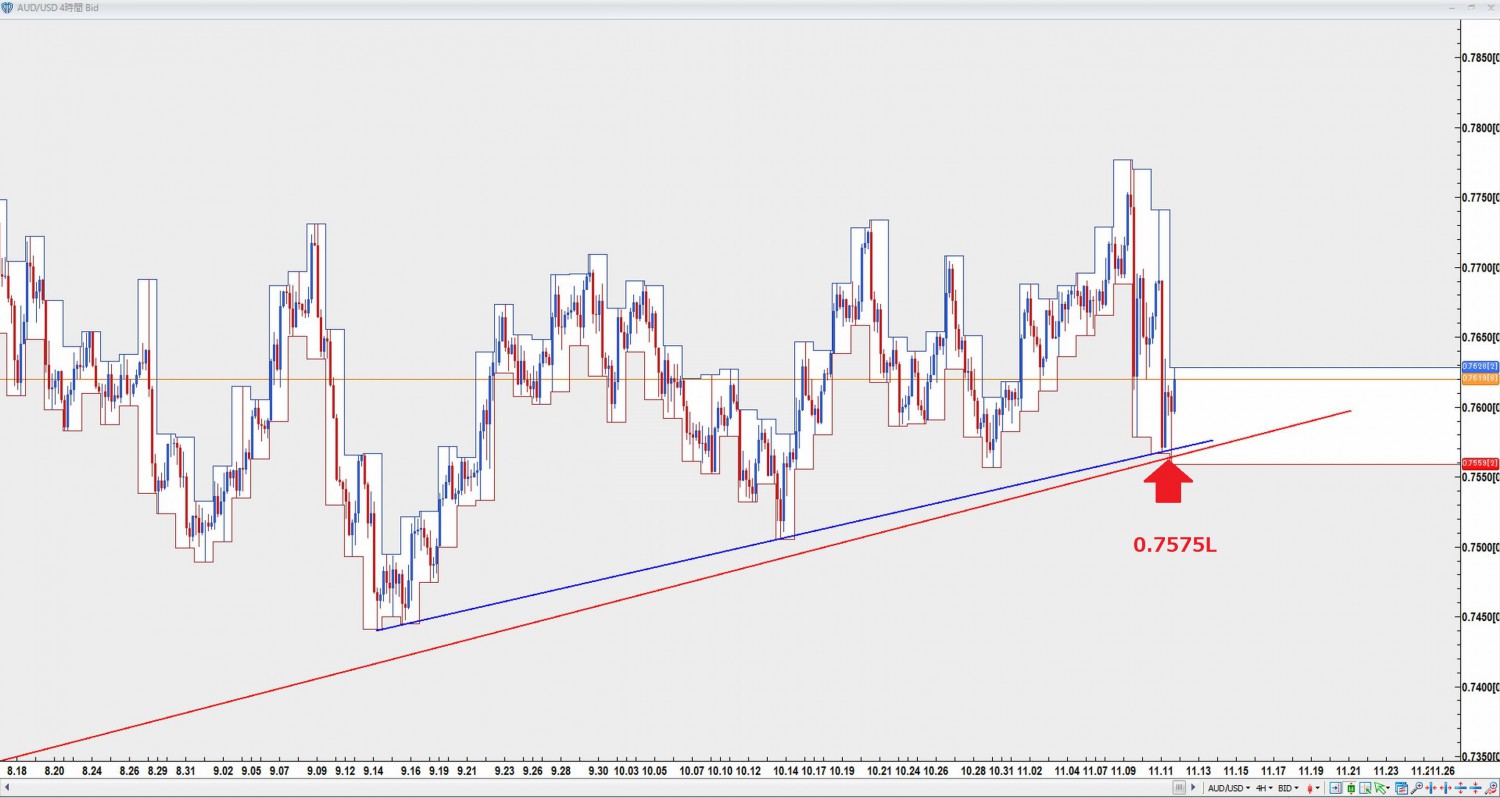Select the crosshair selection cursor icon
The width and height of the screenshot is (1500, 798).
[x=1365, y=788]
